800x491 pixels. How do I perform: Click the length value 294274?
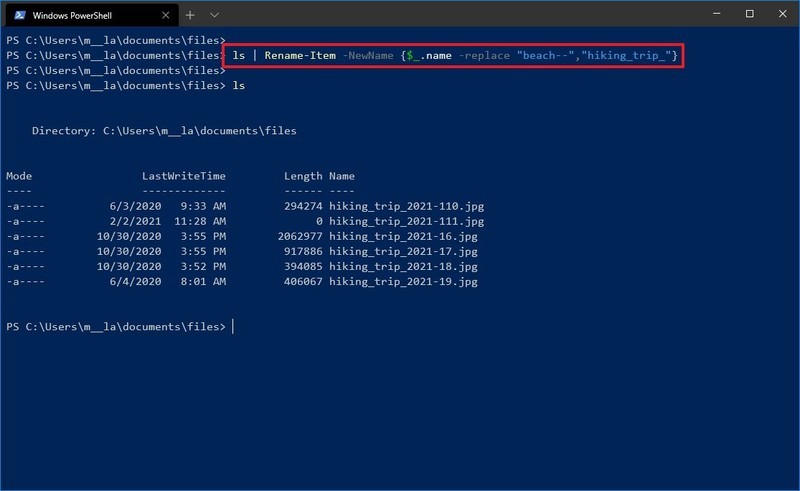tap(303, 206)
